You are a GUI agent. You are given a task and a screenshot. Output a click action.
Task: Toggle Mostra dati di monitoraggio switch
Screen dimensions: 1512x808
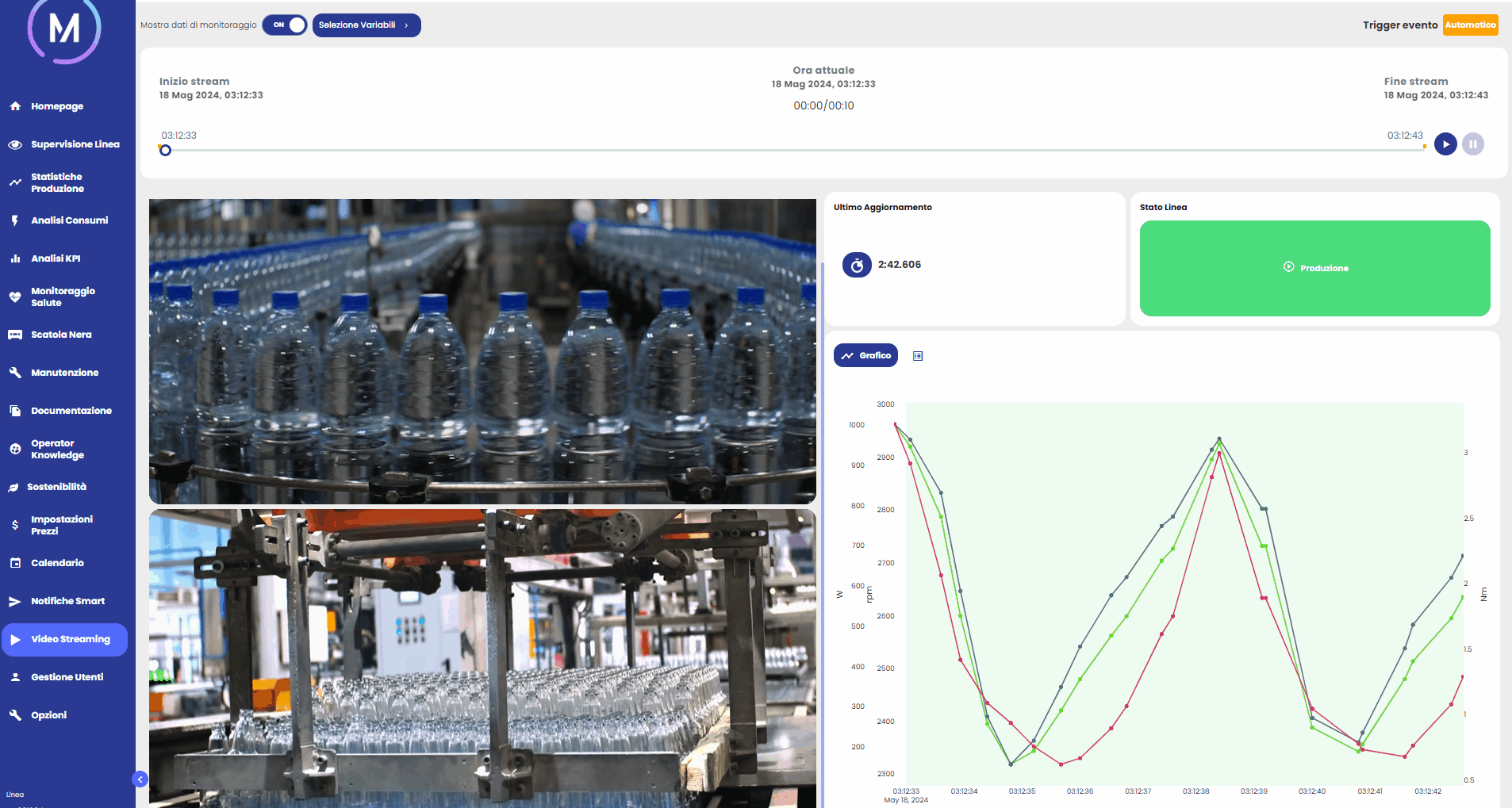(285, 25)
